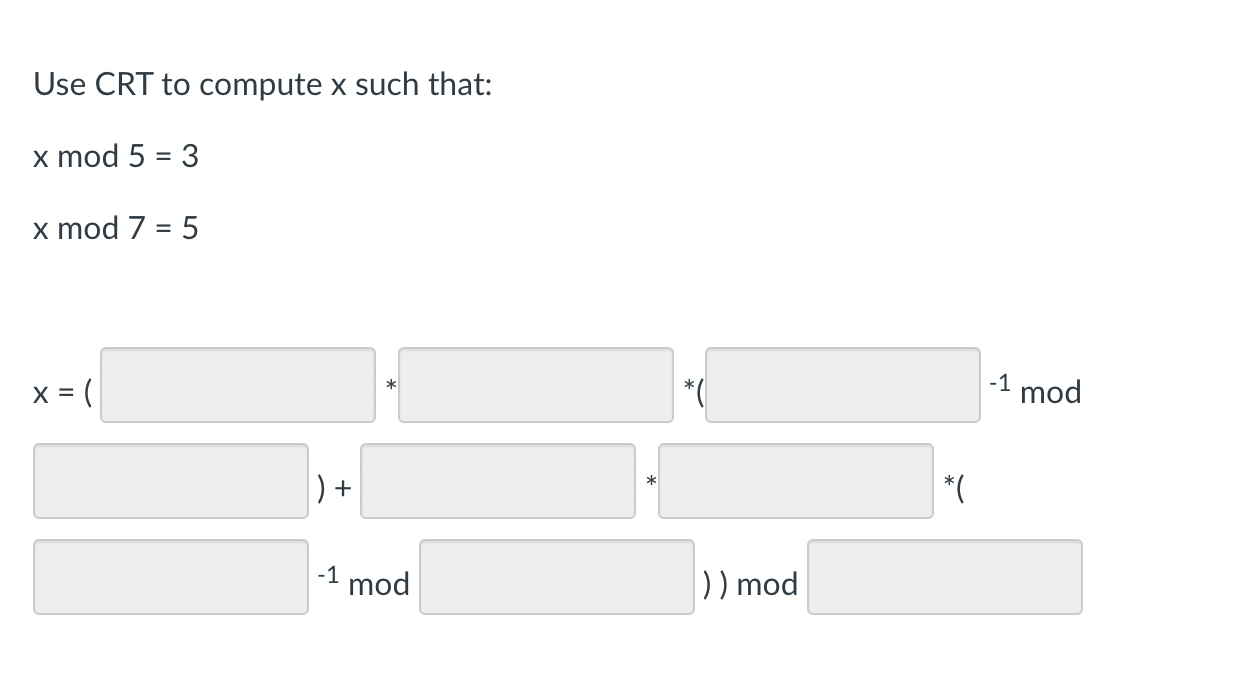Click the asterisk on the second row

tap(648, 481)
